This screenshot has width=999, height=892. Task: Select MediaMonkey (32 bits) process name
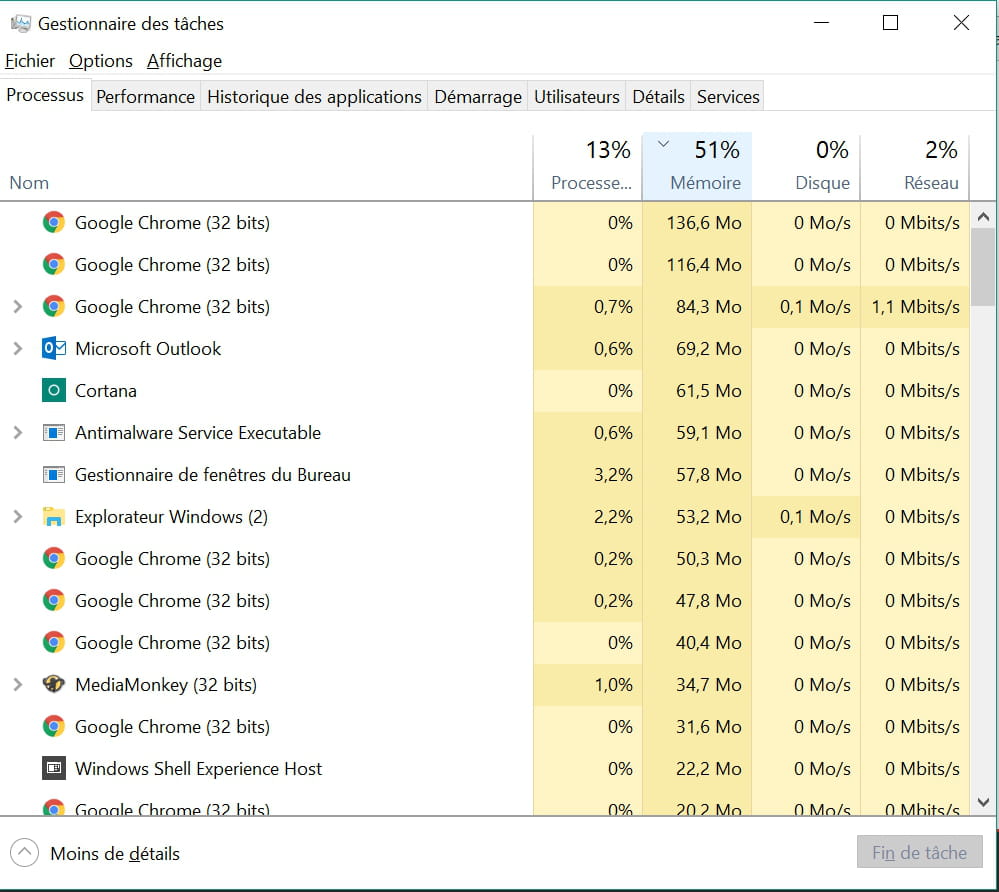166,685
